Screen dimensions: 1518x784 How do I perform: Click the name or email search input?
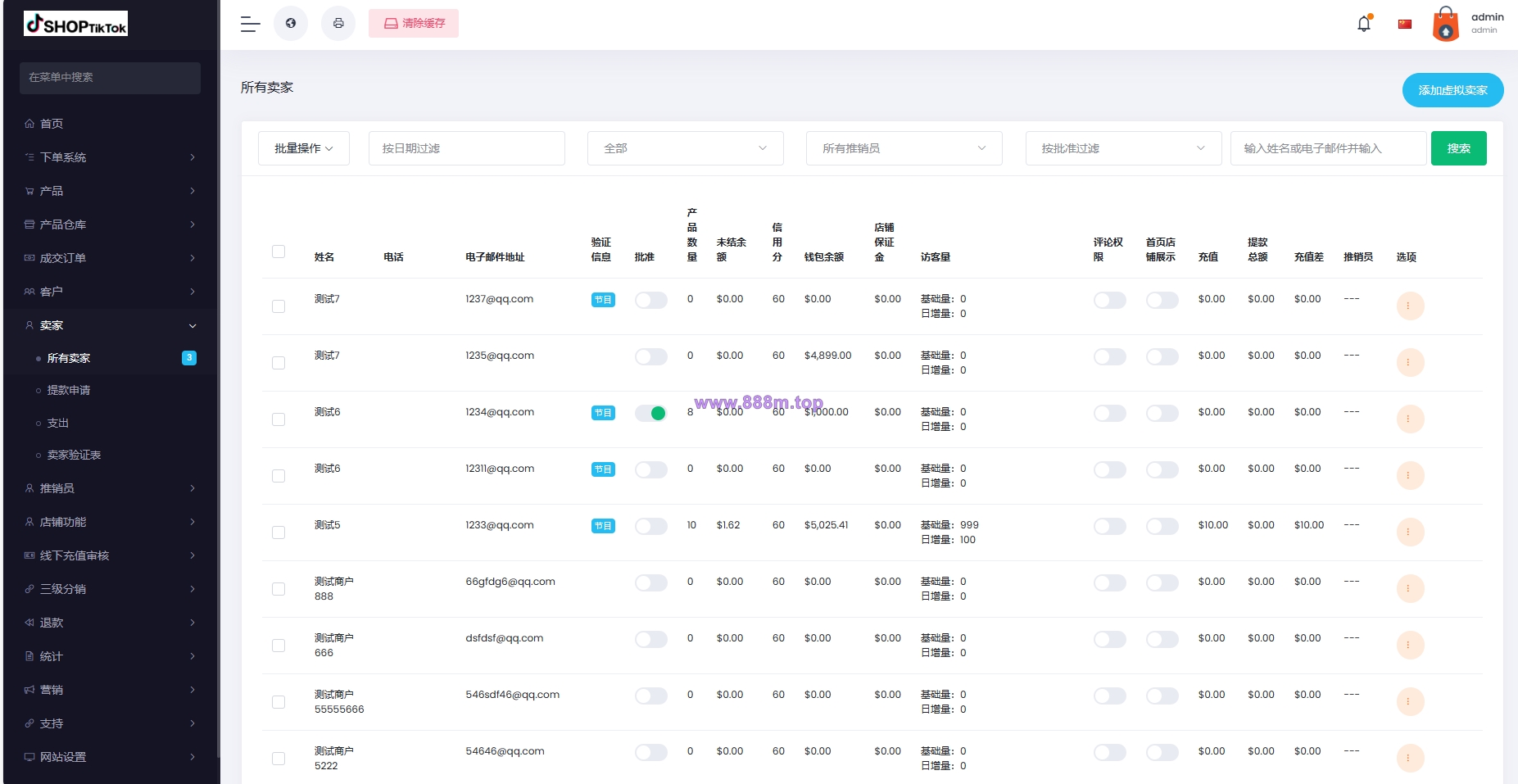[x=1328, y=148]
